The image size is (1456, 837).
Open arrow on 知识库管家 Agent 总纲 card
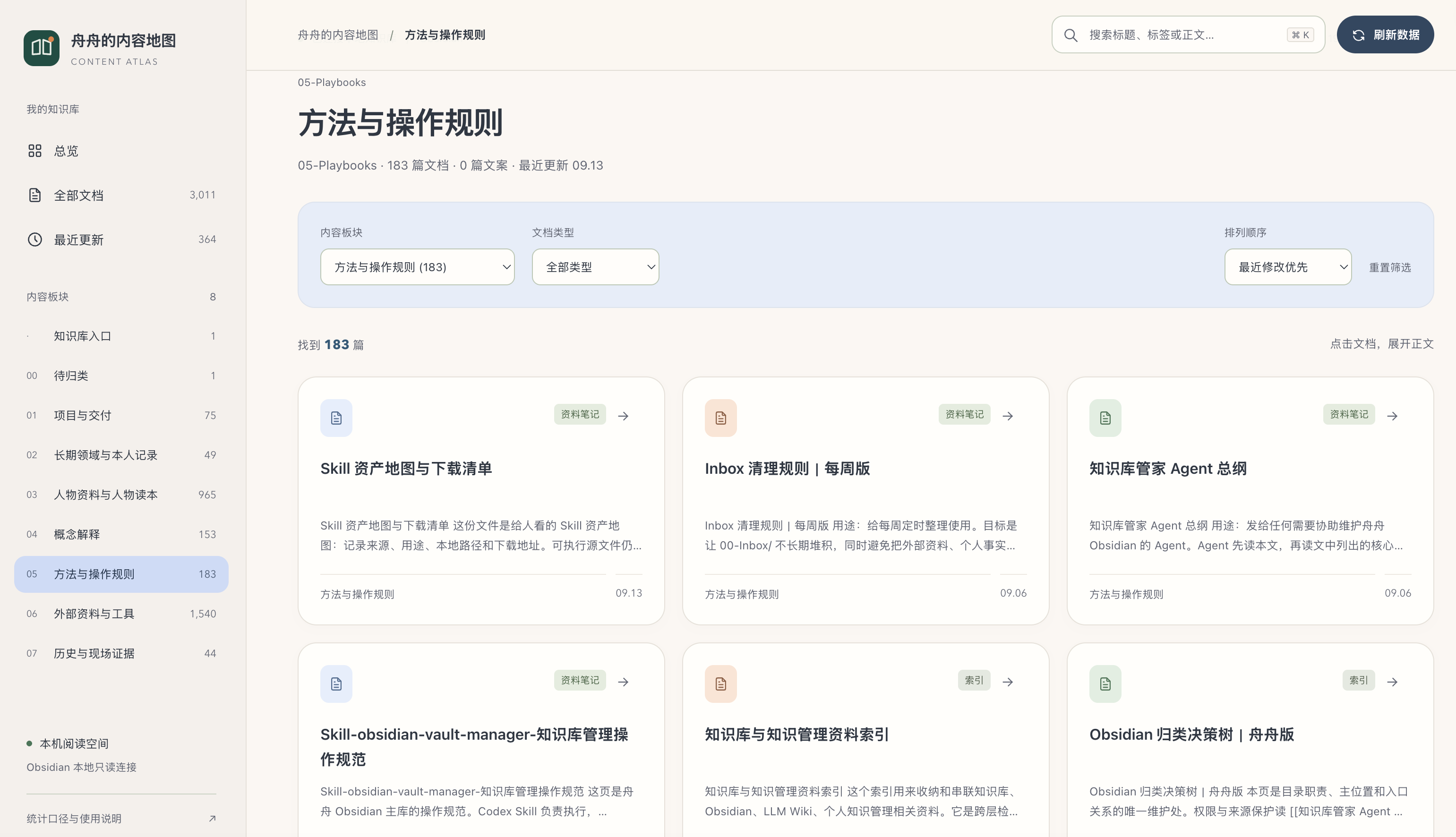click(1392, 416)
